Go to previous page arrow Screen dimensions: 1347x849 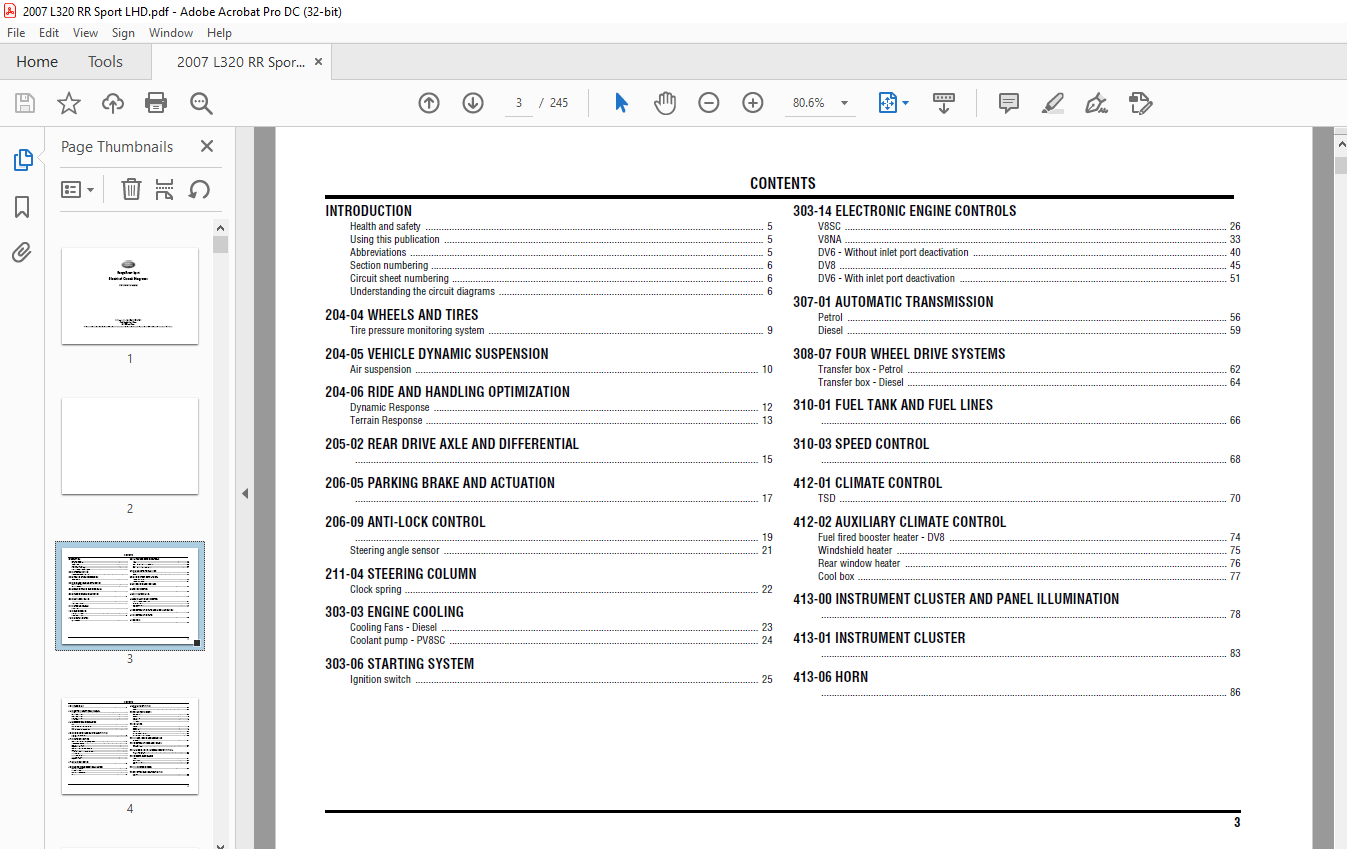[429, 103]
